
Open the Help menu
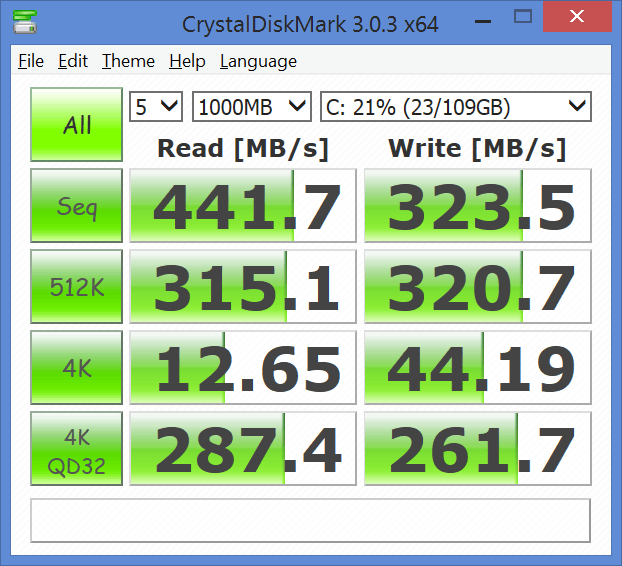(187, 61)
